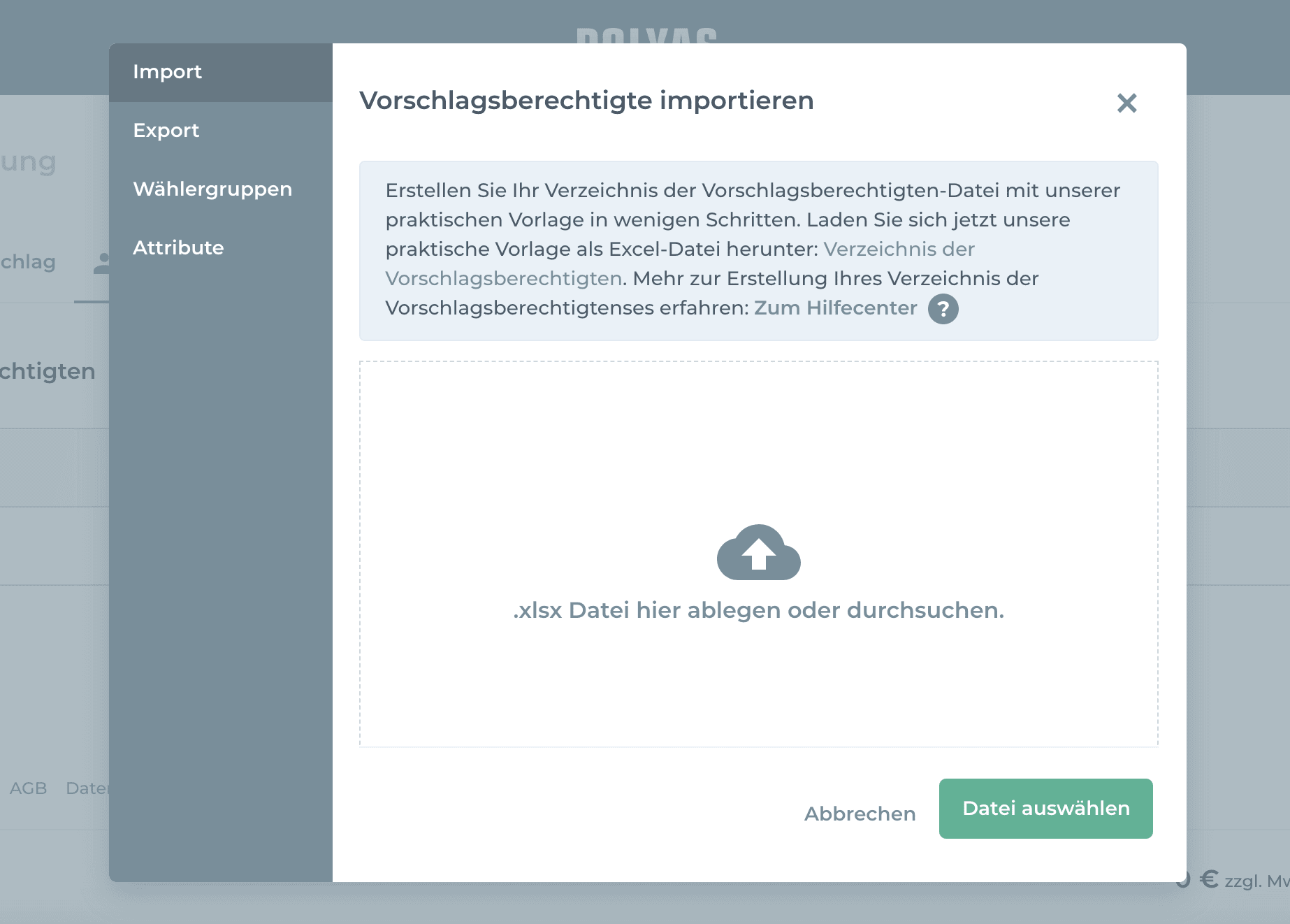Select the background tab ending in 'chlag'

pos(28,262)
